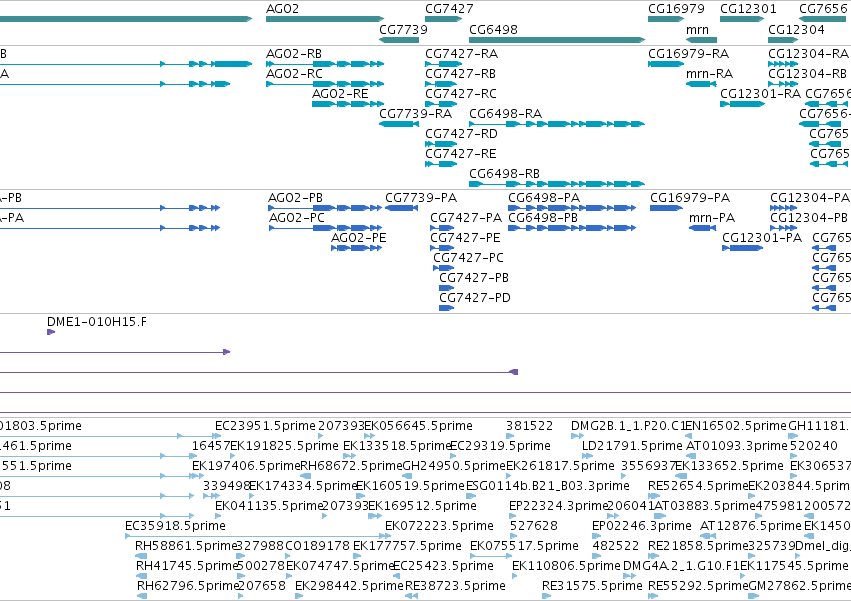
Task: Click the RH68672.5prime EST label
Action: click(x=351, y=466)
